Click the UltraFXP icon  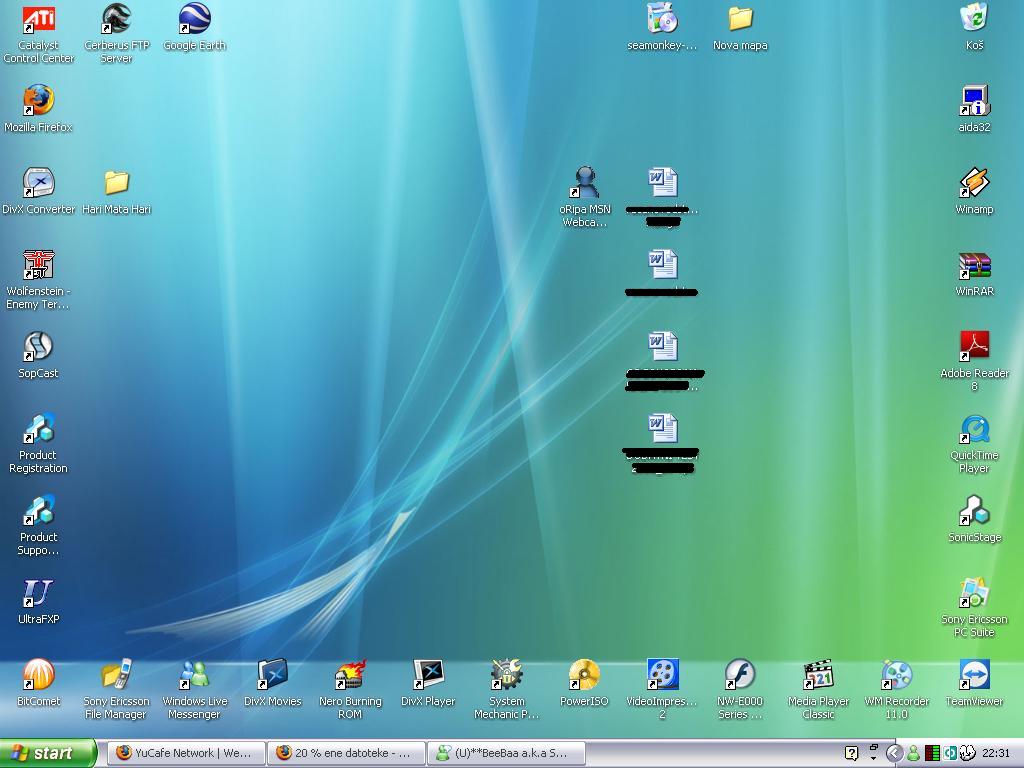[39, 592]
